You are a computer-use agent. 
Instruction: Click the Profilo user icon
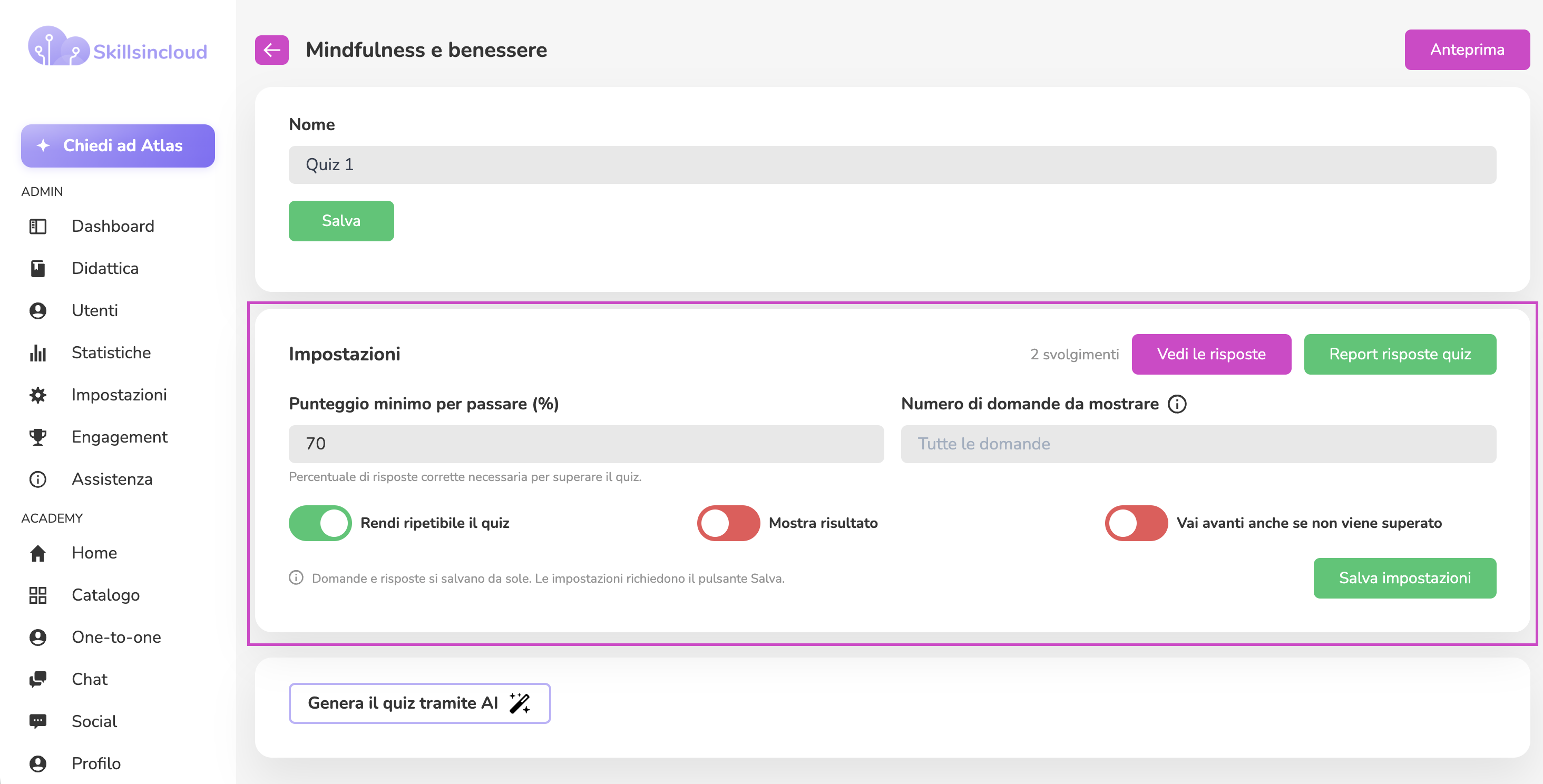point(38,764)
